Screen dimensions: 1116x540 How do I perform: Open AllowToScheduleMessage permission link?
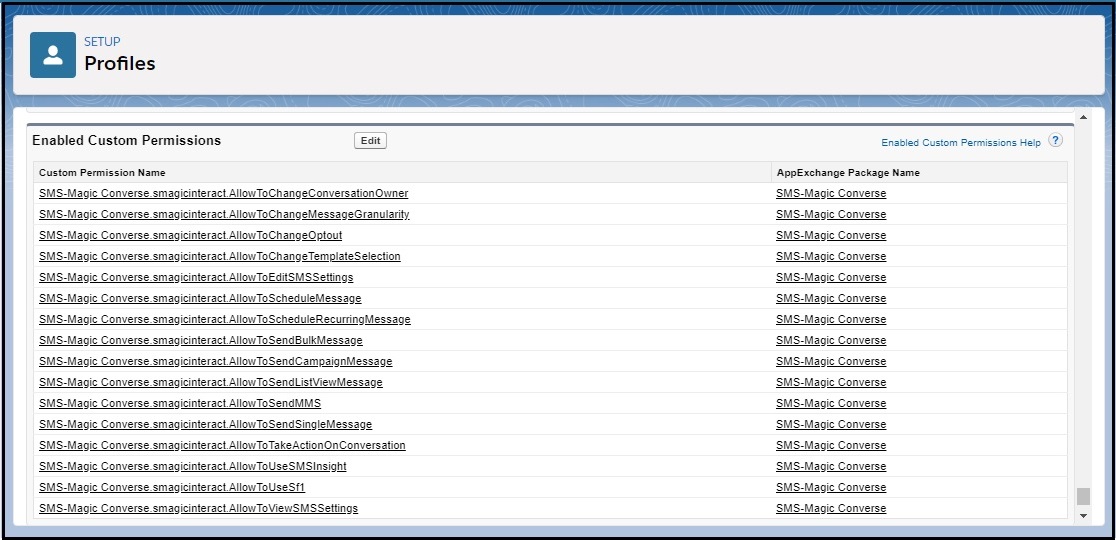point(200,298)
